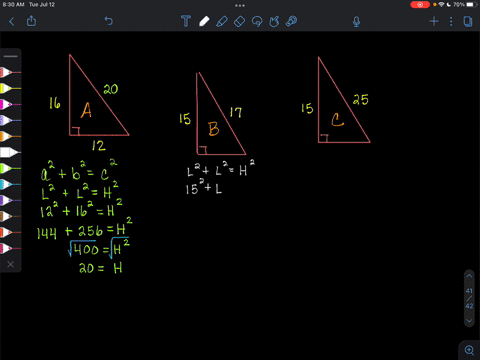This screenshot has height=360, width=480.
Task: Open the three-dot multitasking menu at top
Action: pyautogui.click(x=240, y=5)
